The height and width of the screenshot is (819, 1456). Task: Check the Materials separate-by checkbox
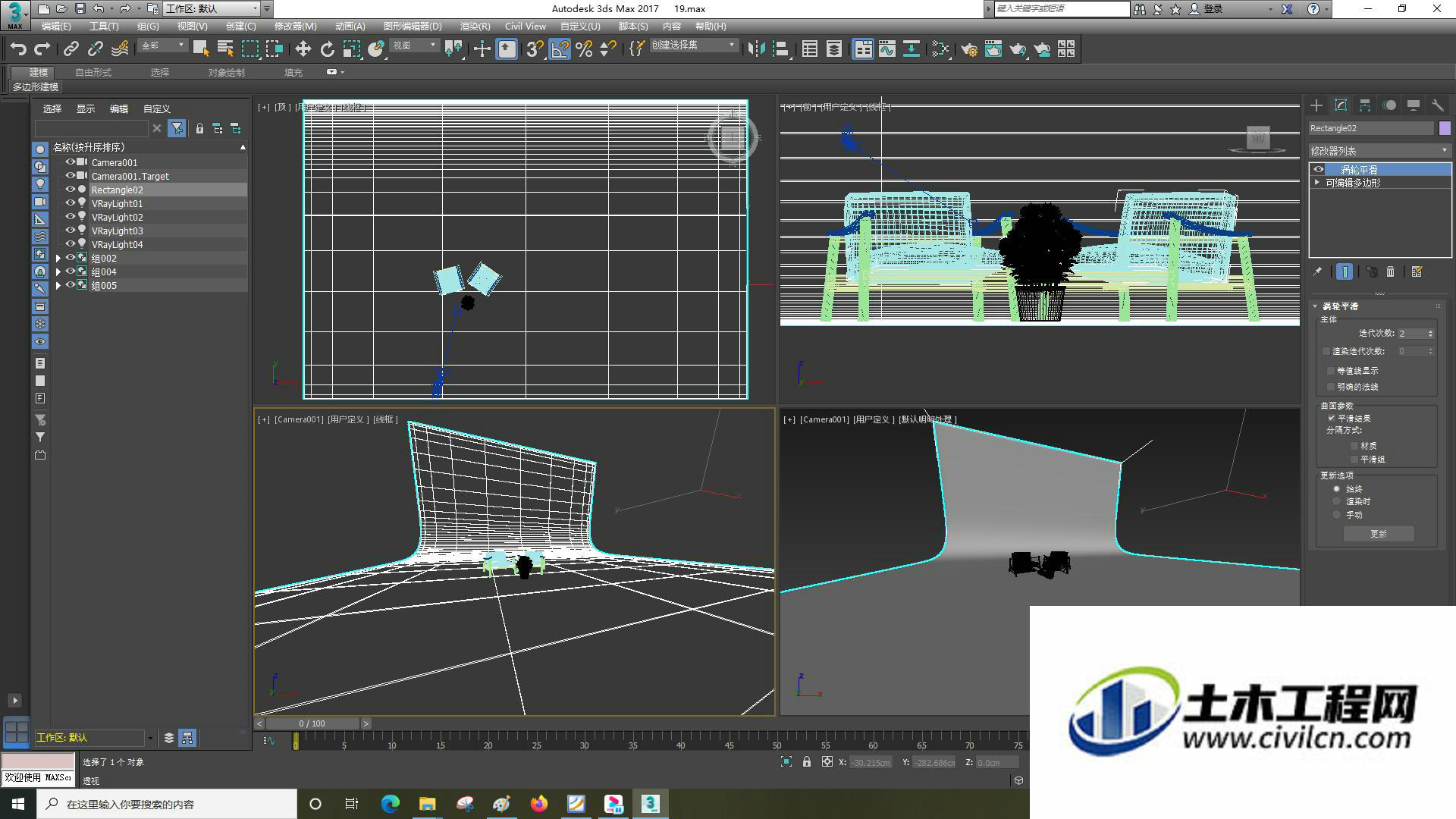1354,446
